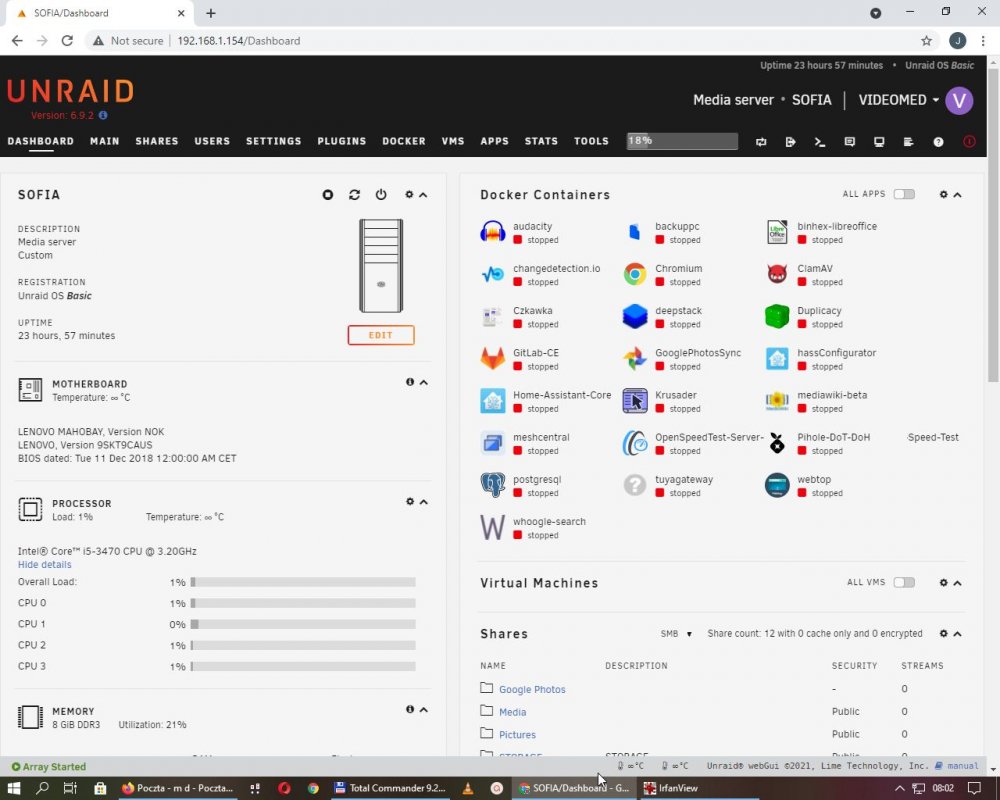This screenshot has height=800, width=1000.
Task: Click the motherboard info icon
Action: tap(410, 381)
